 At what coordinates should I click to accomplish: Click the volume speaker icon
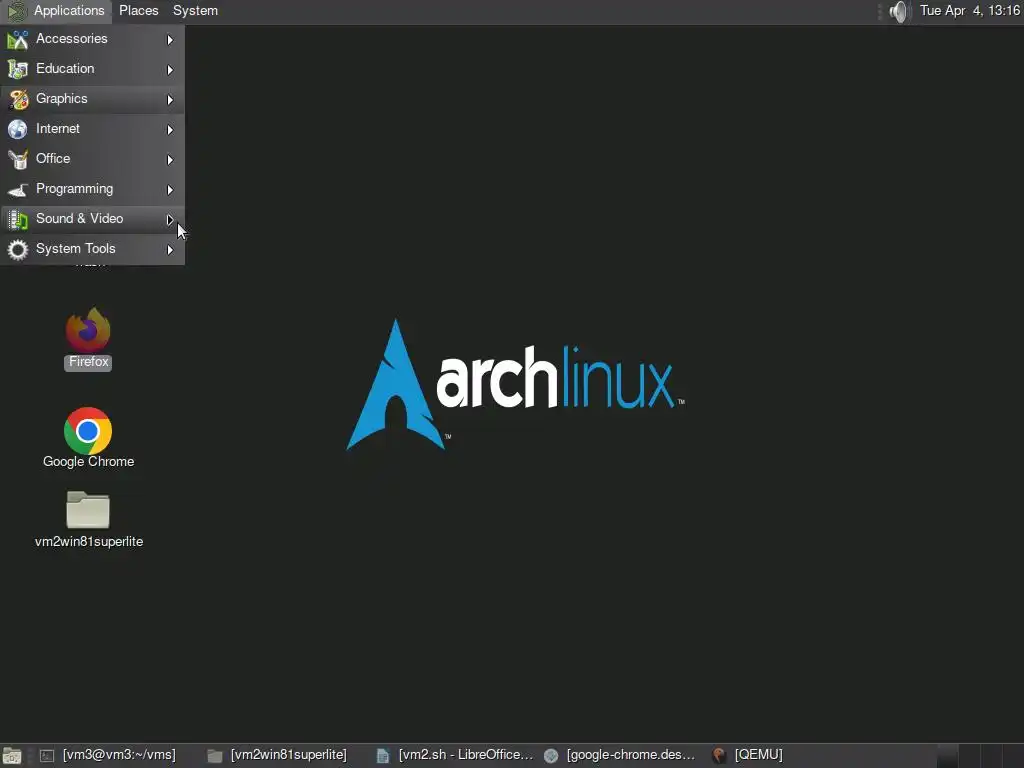pyautogui.click(x=899, y=11)
